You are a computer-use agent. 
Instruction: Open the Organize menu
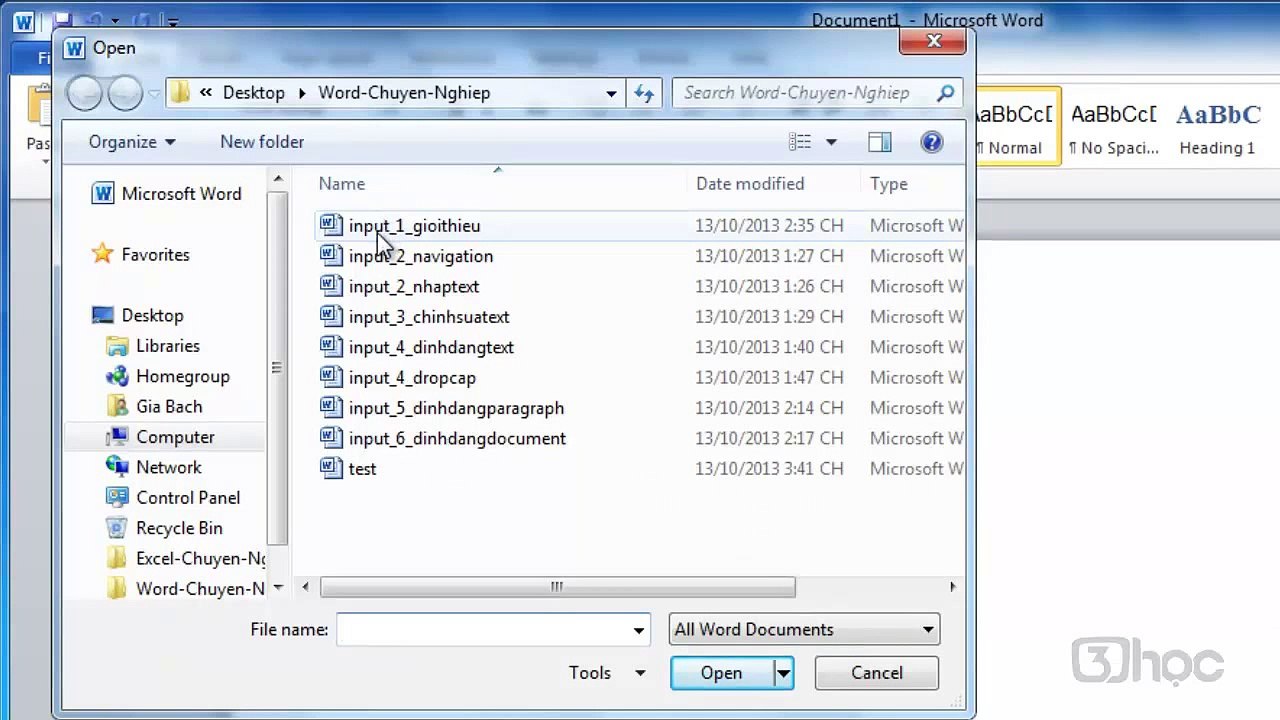point(132,142)
